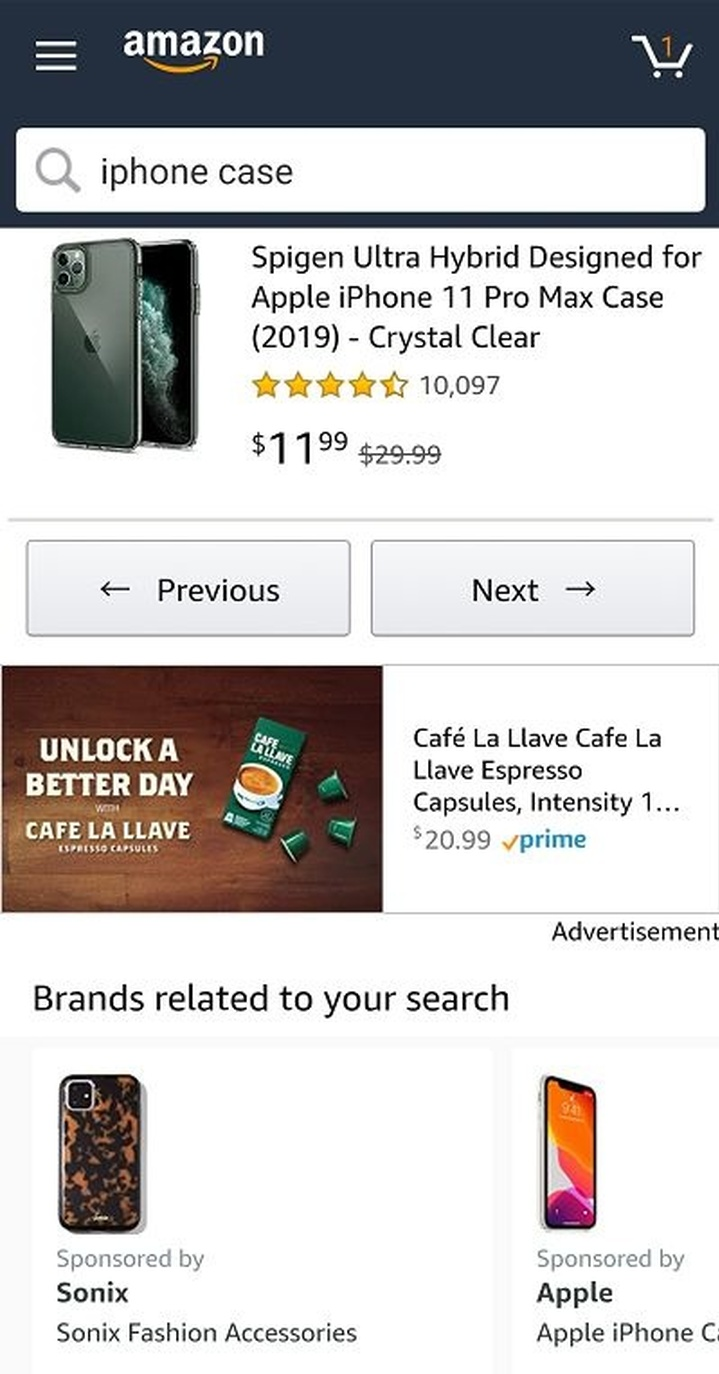Go to the Previous results page
This screenshot has width=719, height=1374.
[188, 589]
